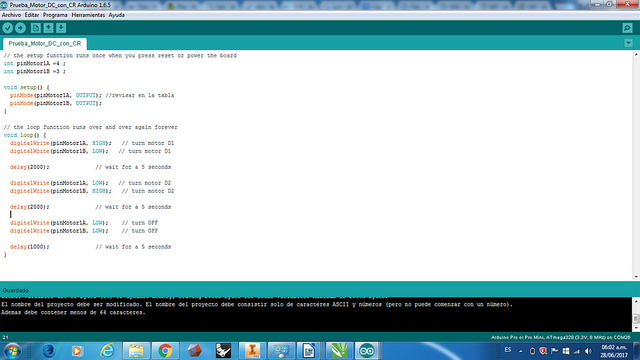Show hidden system tray icons arrow
The width and height of the screenshot is (640, 360).
[x=520, y=351]
